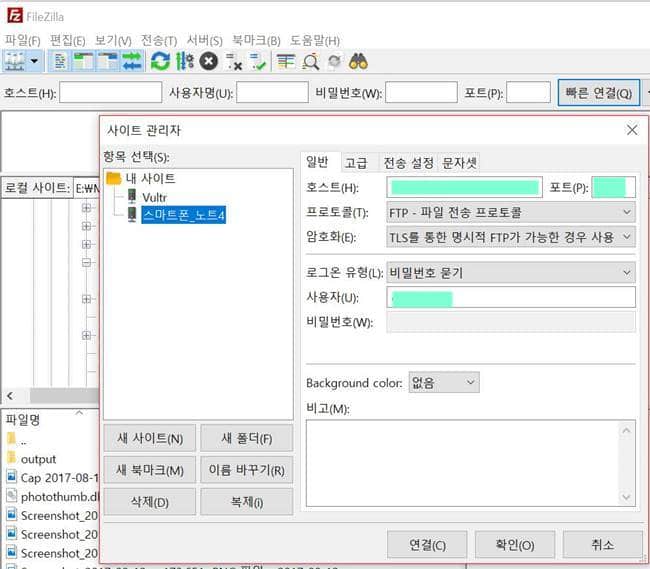Click the quick connect 비밀번호(W) field
This screenshot has width=650, height=569.
[x=421, y=92]
